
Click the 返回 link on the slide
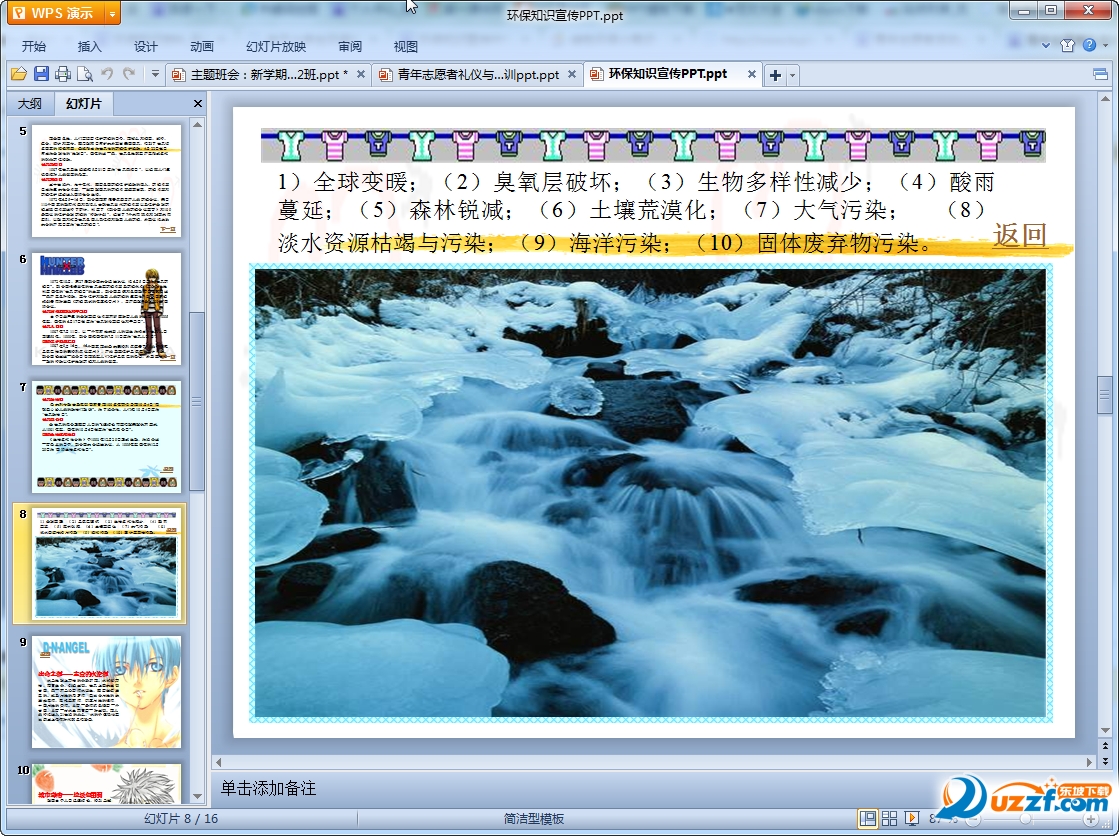[x=1019, y=235]
